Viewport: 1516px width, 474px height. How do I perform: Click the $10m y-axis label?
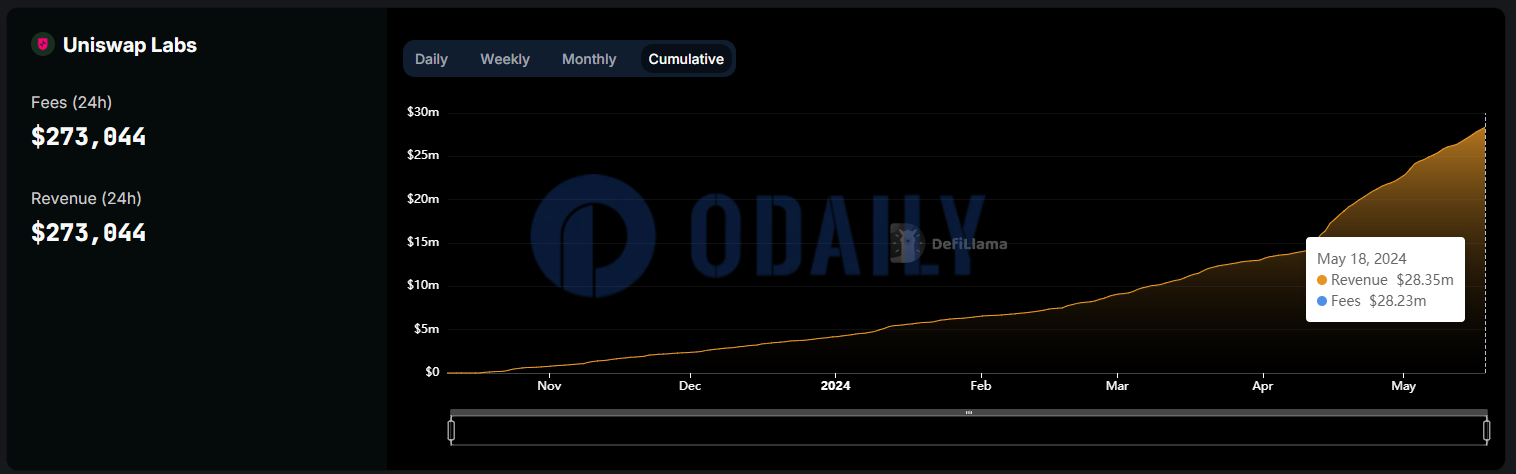[x=423, y=285]
